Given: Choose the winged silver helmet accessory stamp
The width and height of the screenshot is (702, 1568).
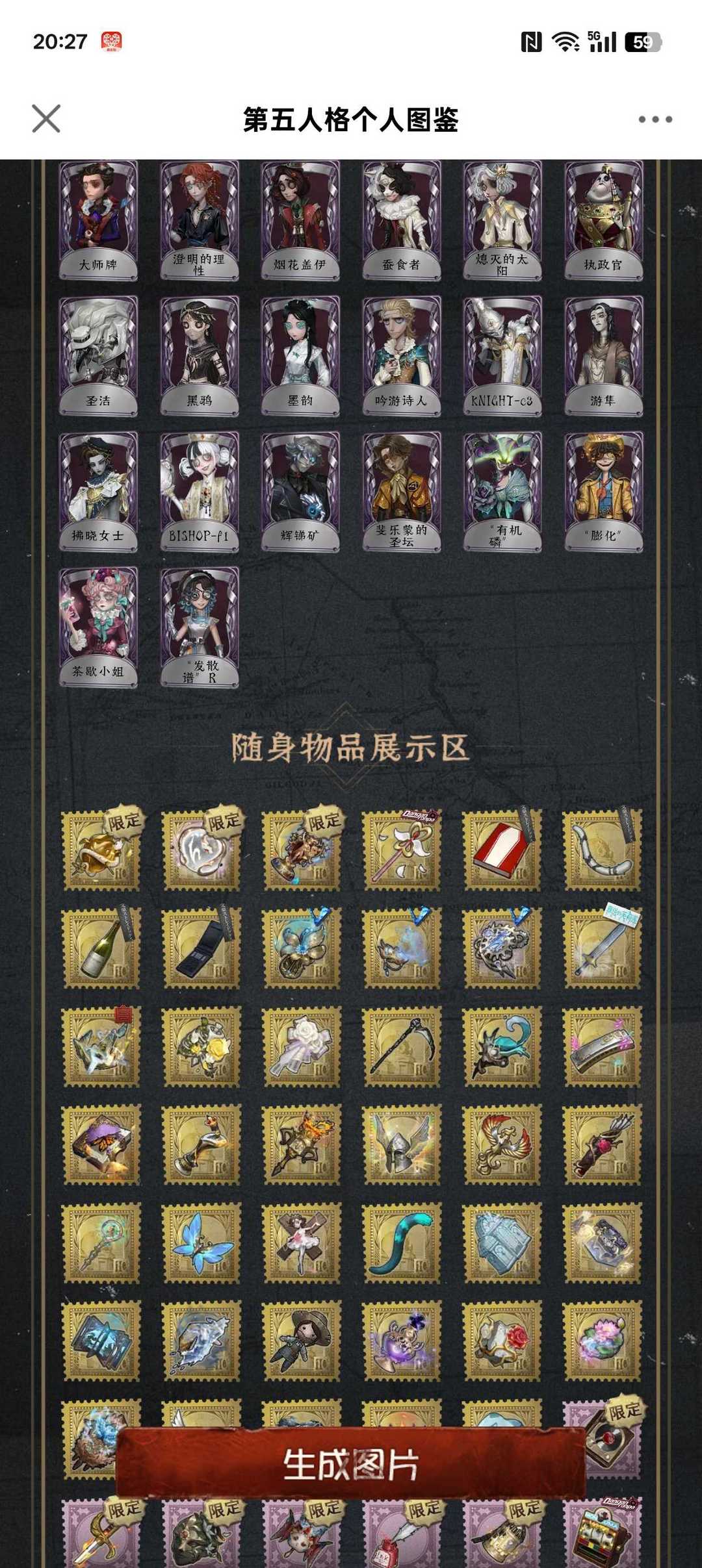Looking at the screenshot, I should coord(401,1144).
